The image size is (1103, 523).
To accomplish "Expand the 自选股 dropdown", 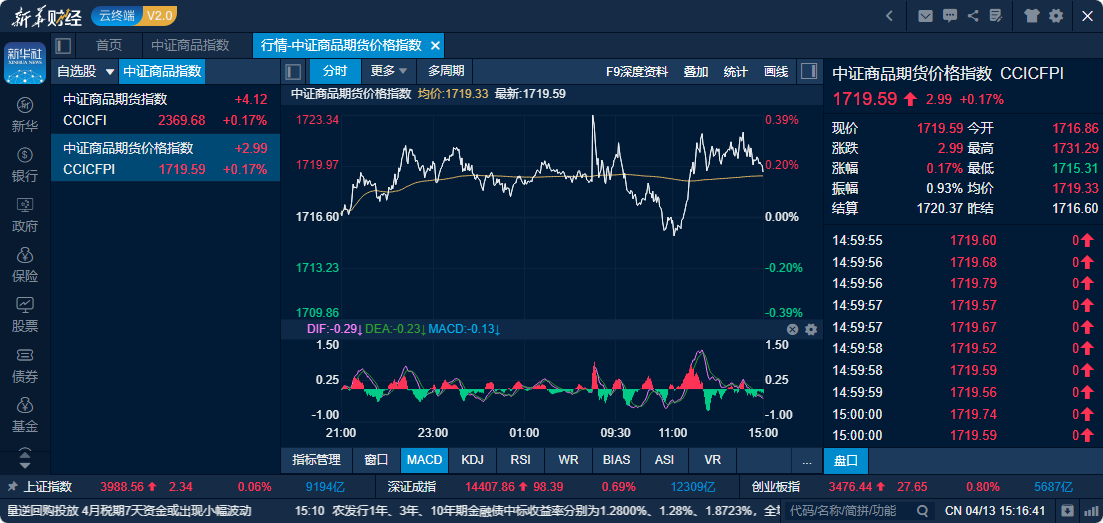I will 84,71.
